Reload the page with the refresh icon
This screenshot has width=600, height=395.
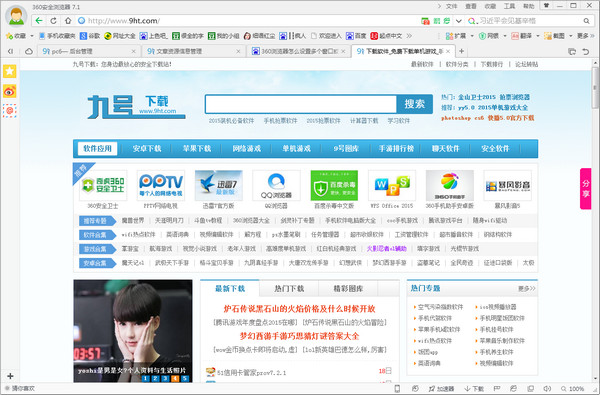54,21
